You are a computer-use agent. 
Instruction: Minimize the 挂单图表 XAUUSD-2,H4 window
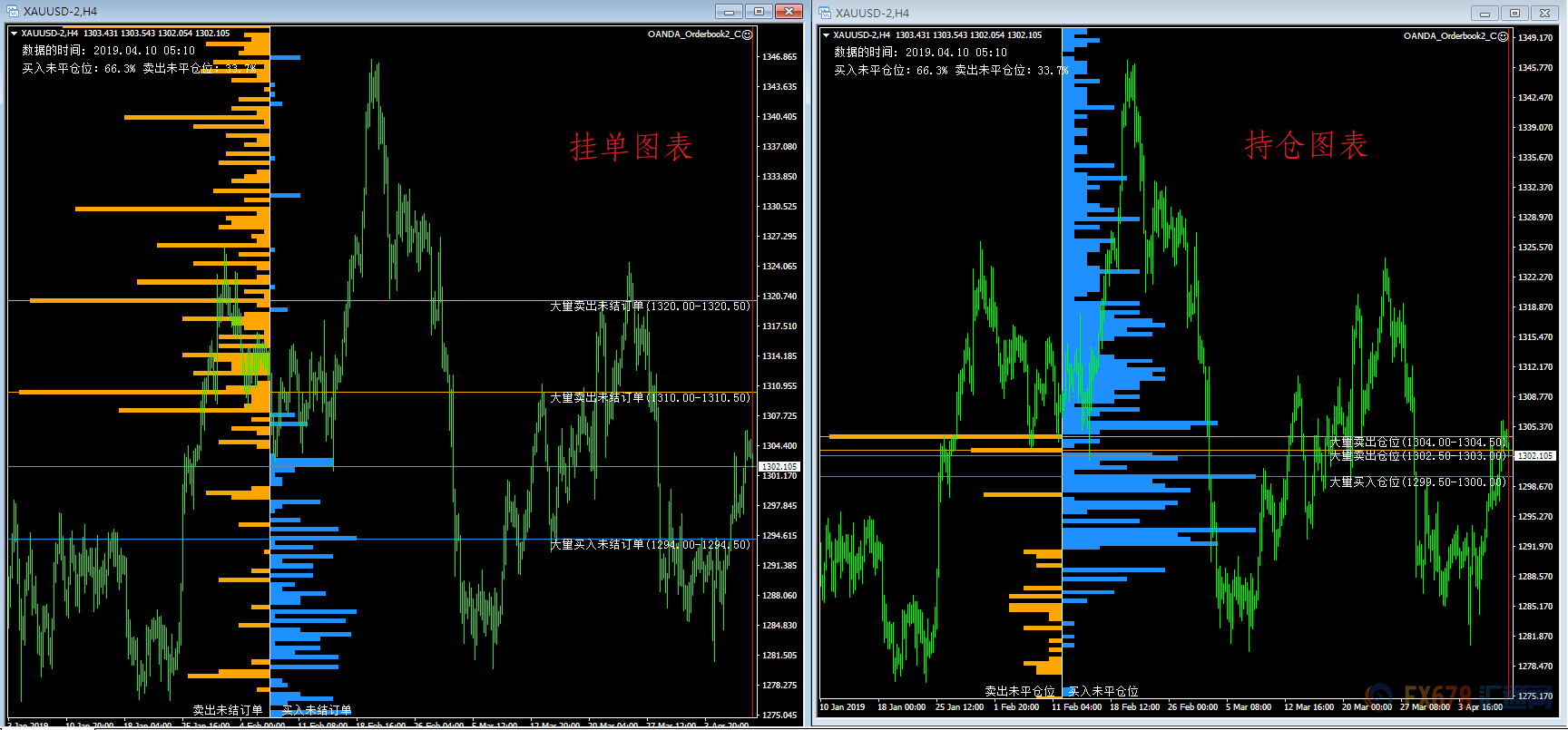click(729, 12)
